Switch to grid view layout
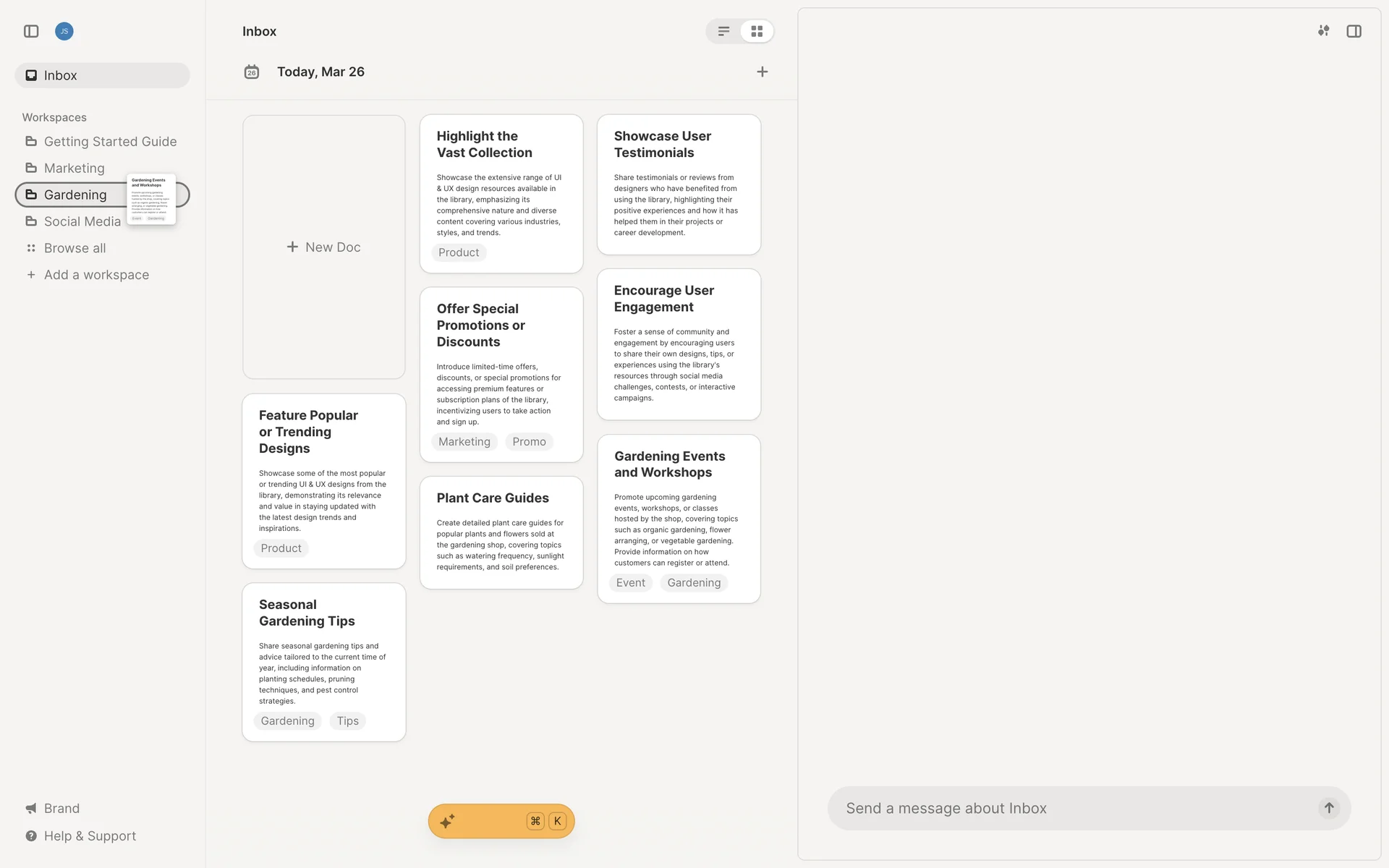1389x868 pixels. click(x=757, y=31)
